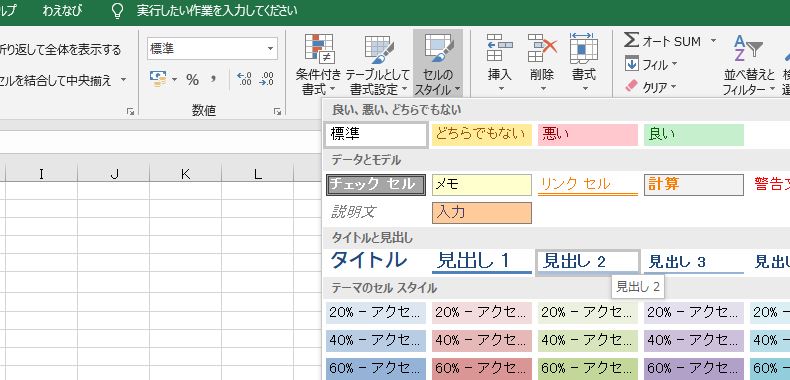Click the Tell Me lightbulb icon
The height and width of the screenshot is (380, 790).
click(117, 11)
